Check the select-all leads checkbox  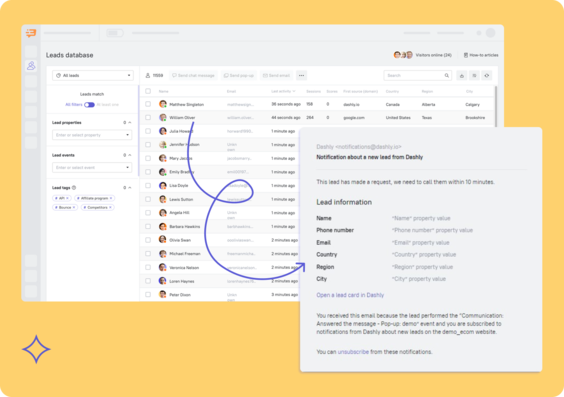(148, 91)
